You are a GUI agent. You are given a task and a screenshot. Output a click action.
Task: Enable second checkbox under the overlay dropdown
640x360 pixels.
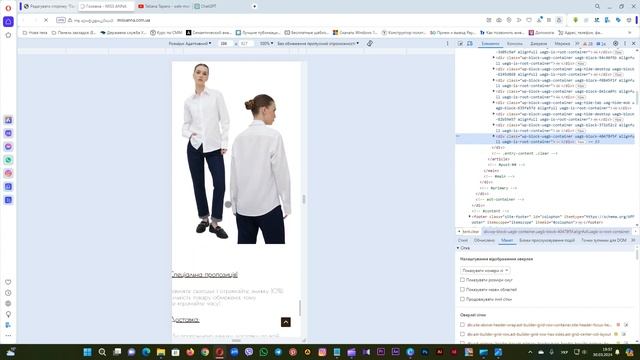point(462,289)
